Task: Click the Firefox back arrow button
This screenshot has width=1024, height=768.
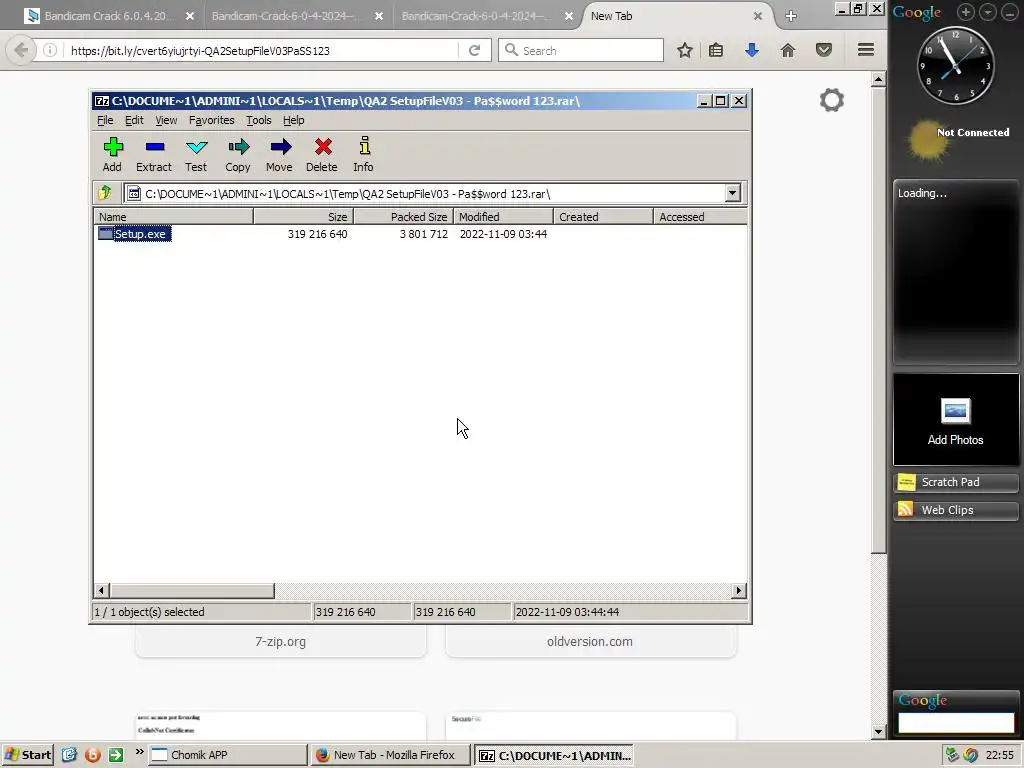Action: [x=22, y=50]
